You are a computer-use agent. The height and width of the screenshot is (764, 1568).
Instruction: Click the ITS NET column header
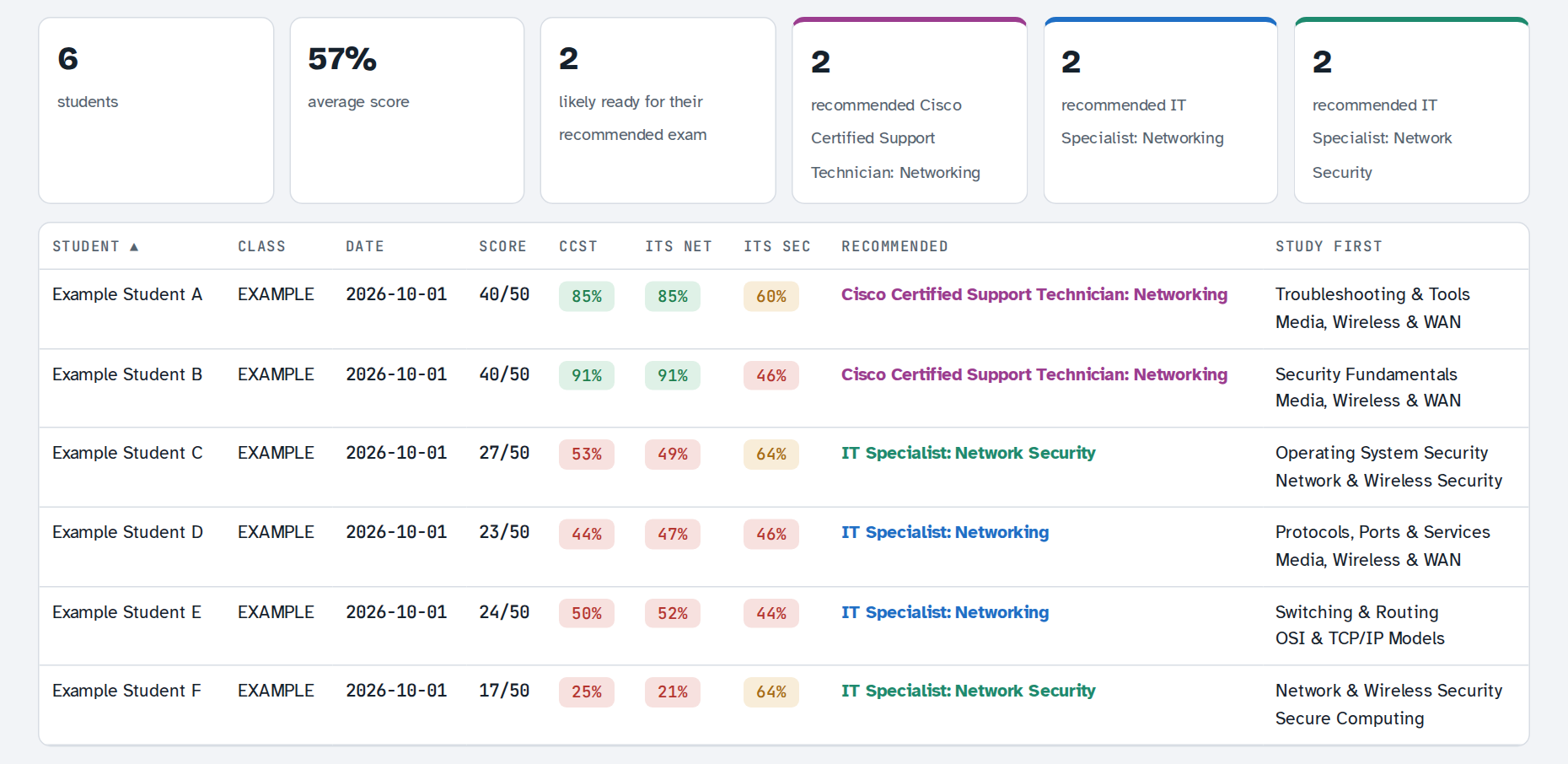pos(679,246)
